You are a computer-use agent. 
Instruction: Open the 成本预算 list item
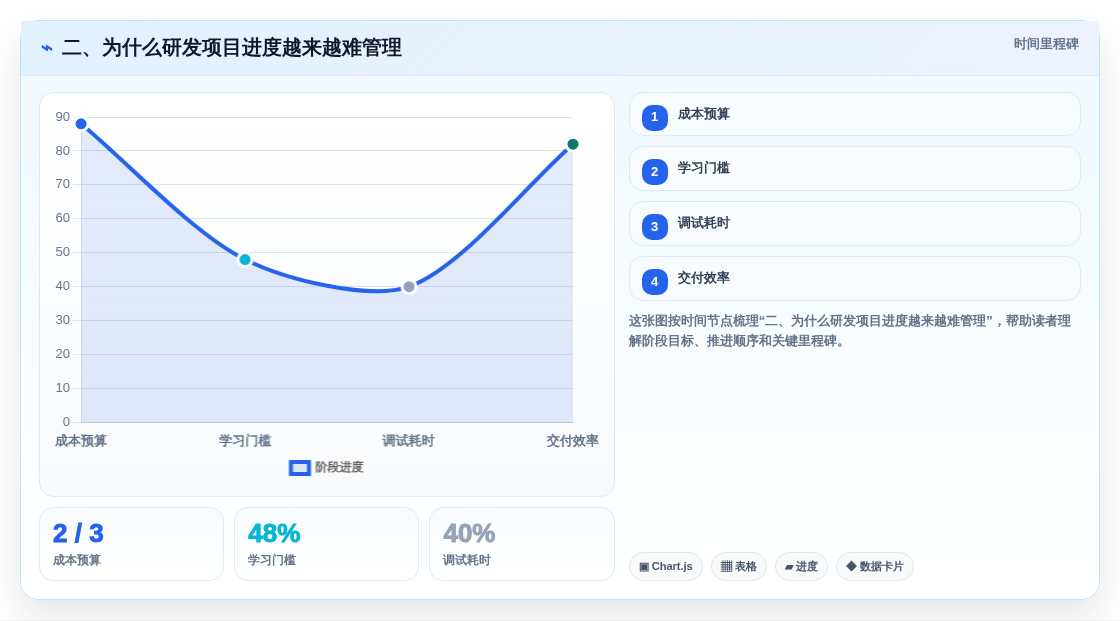coord(854,114)
